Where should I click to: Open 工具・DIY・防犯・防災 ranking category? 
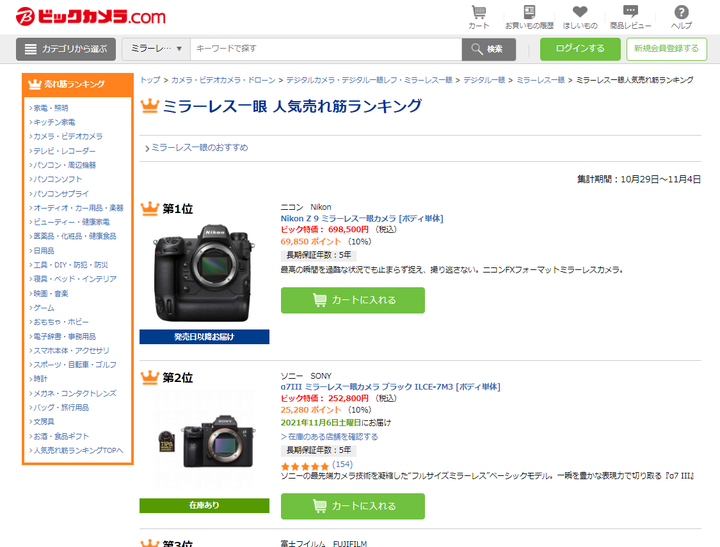[x=71, y=265]
